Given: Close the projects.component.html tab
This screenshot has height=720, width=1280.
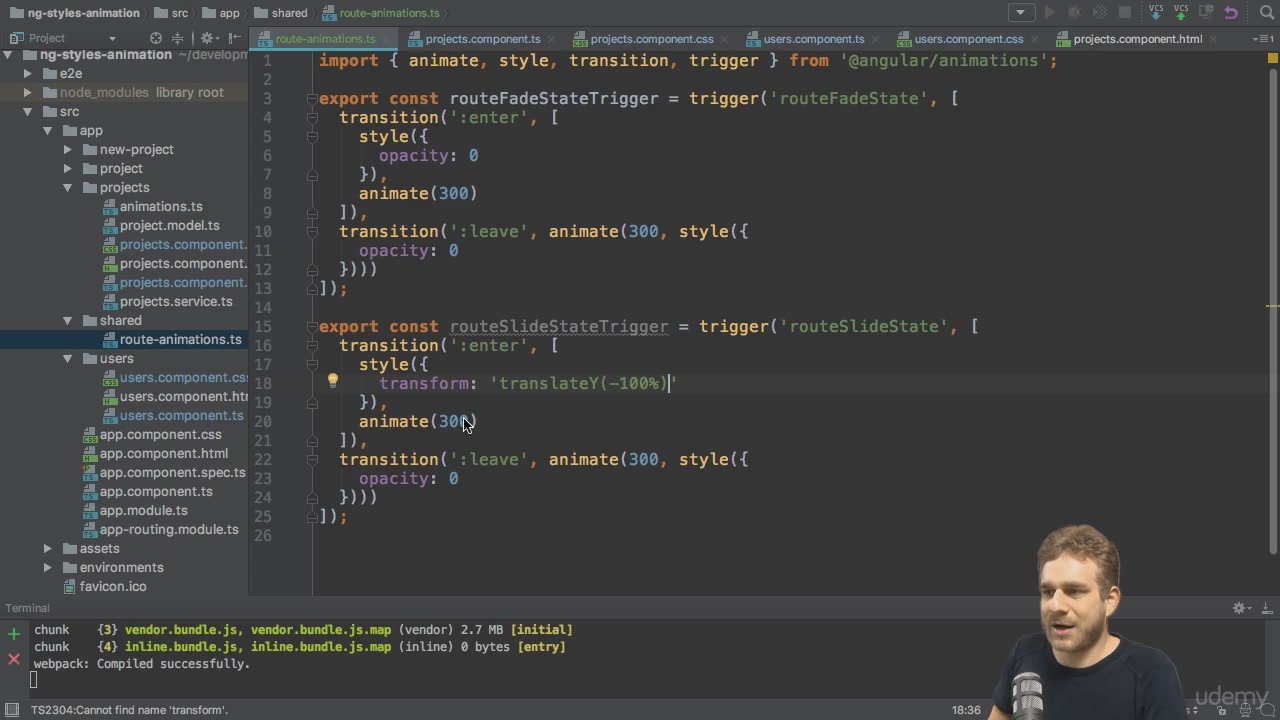Looking at the screenshot, I should [x=1215, y=39].
